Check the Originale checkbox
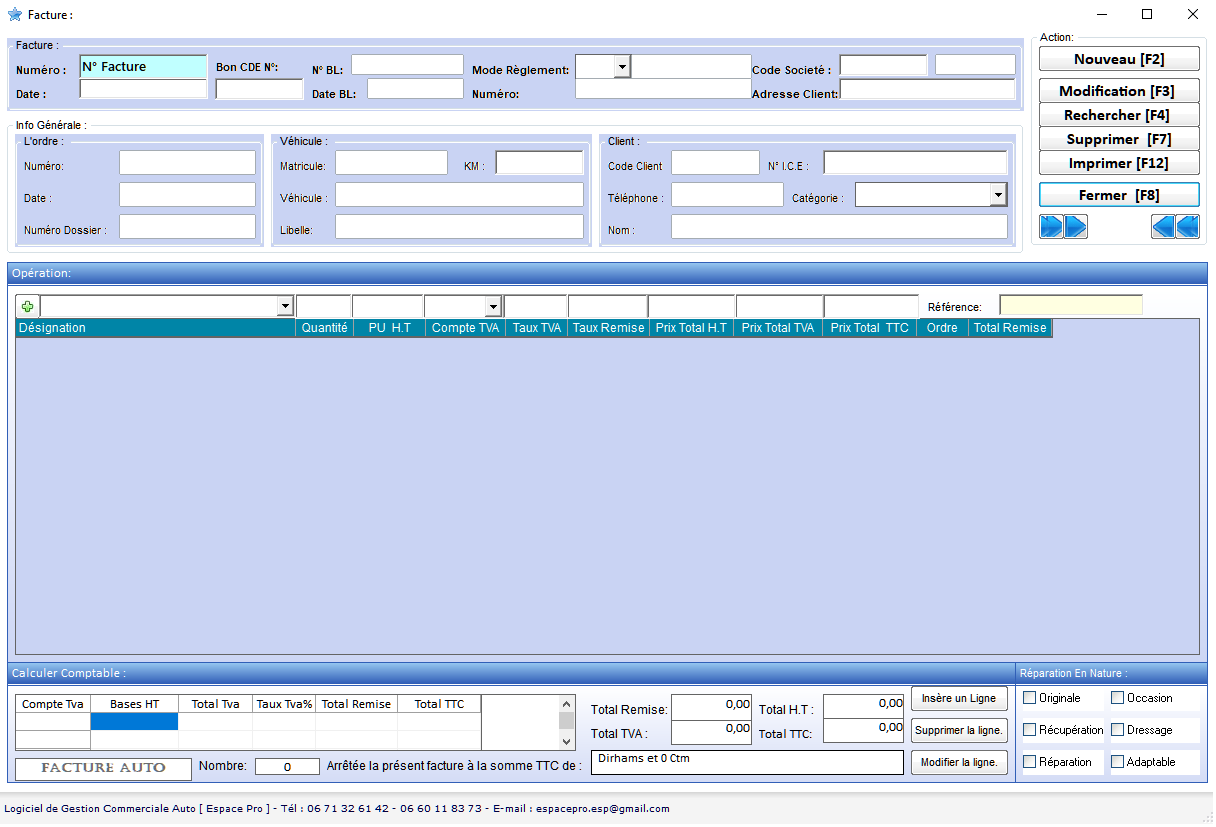The image size is (1216, 827). coord(1030,698)
